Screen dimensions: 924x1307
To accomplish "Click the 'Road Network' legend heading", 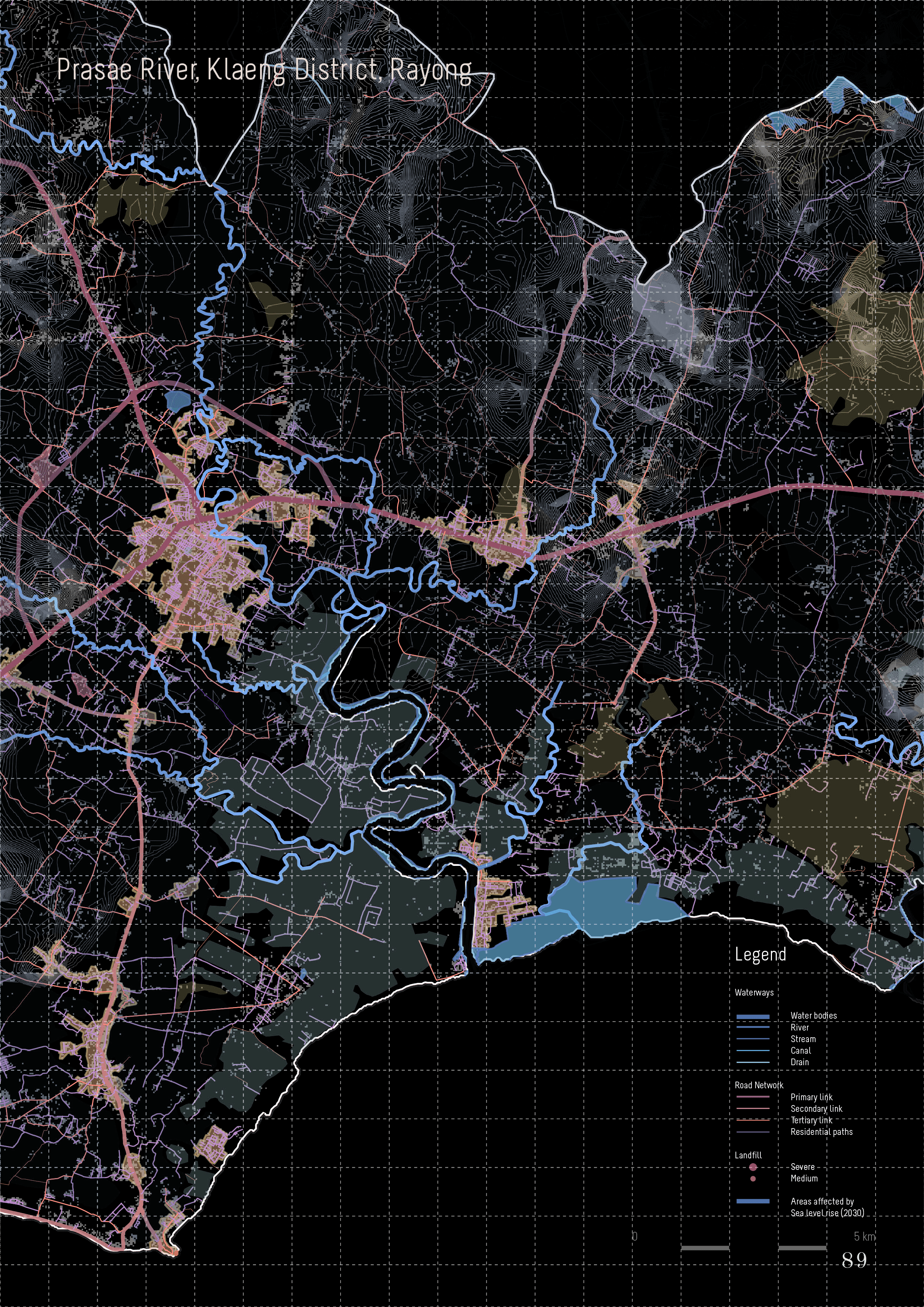I will [759, 1085].
